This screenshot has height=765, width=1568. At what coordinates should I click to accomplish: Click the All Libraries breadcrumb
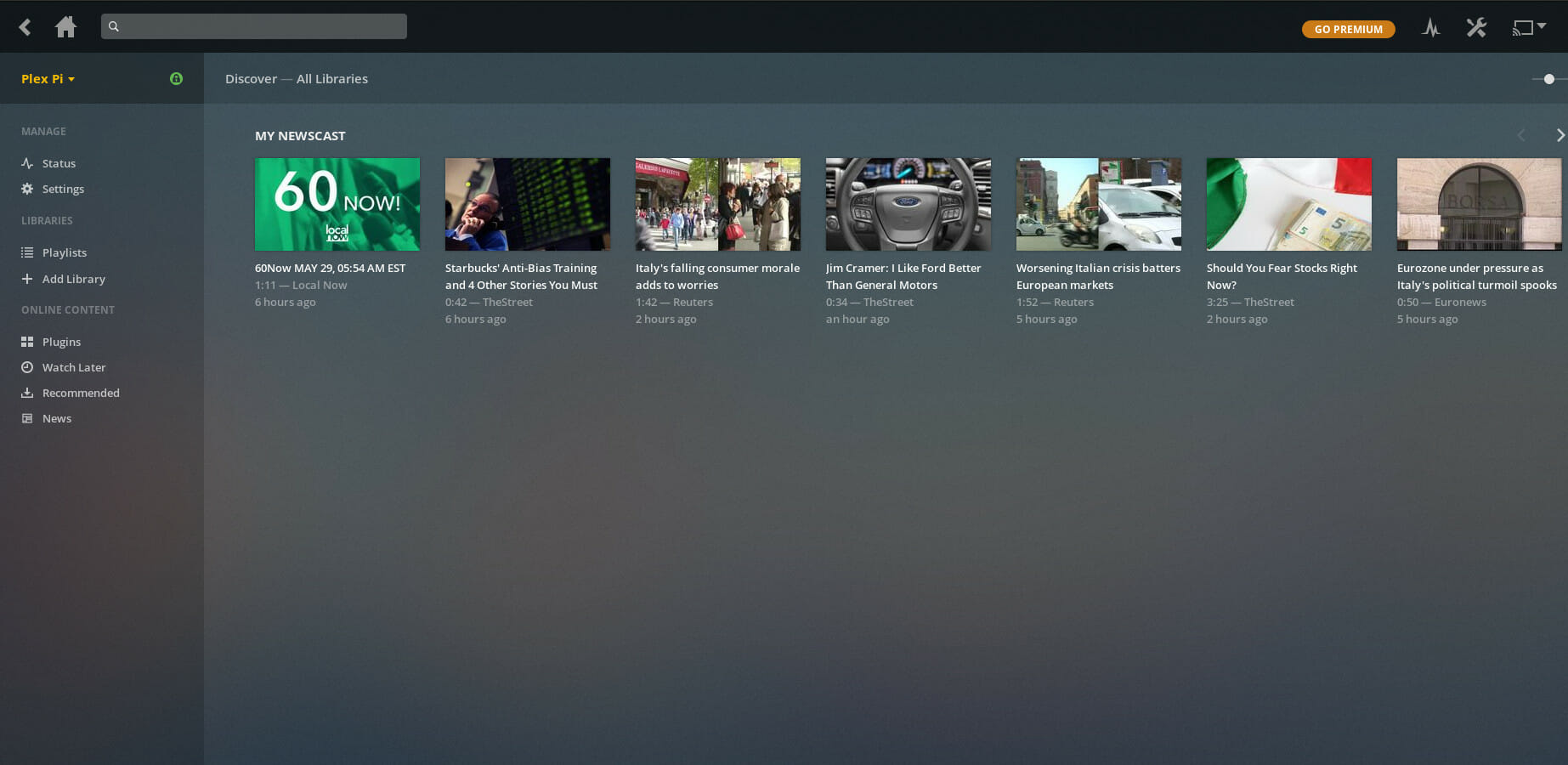pos(332,78)
